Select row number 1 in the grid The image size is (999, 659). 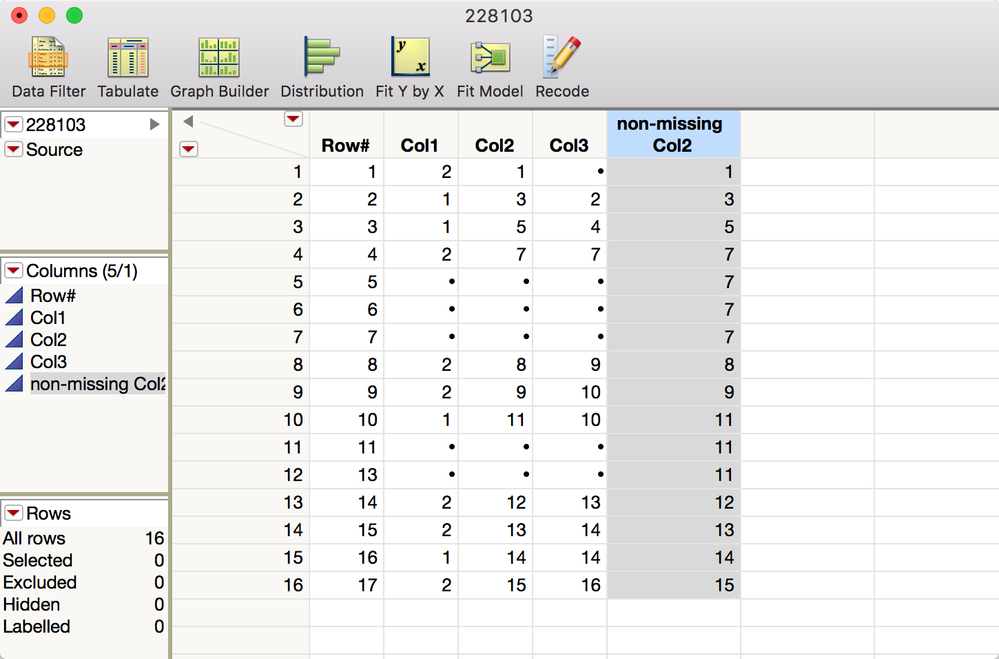click(241, 172)
